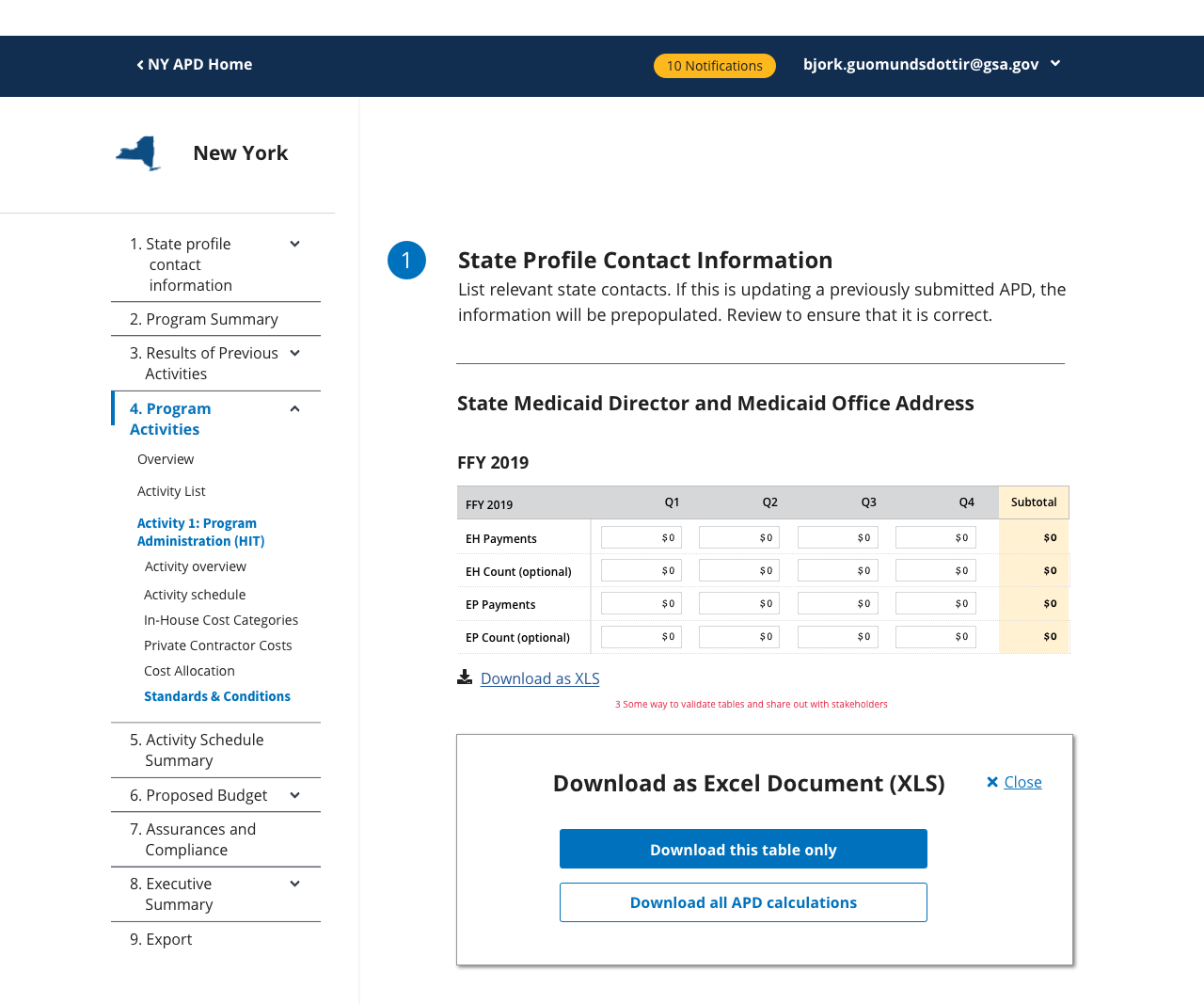Click the download icon next to Download as XLS
1204x1004 pixels.
point(464,677)
